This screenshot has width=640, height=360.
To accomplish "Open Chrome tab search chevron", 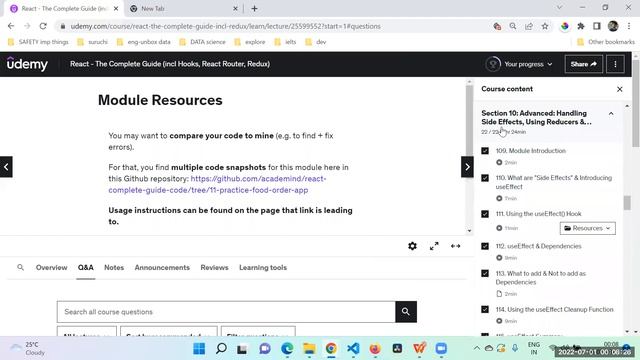I will pyautogui.click(x=560, y=8).
